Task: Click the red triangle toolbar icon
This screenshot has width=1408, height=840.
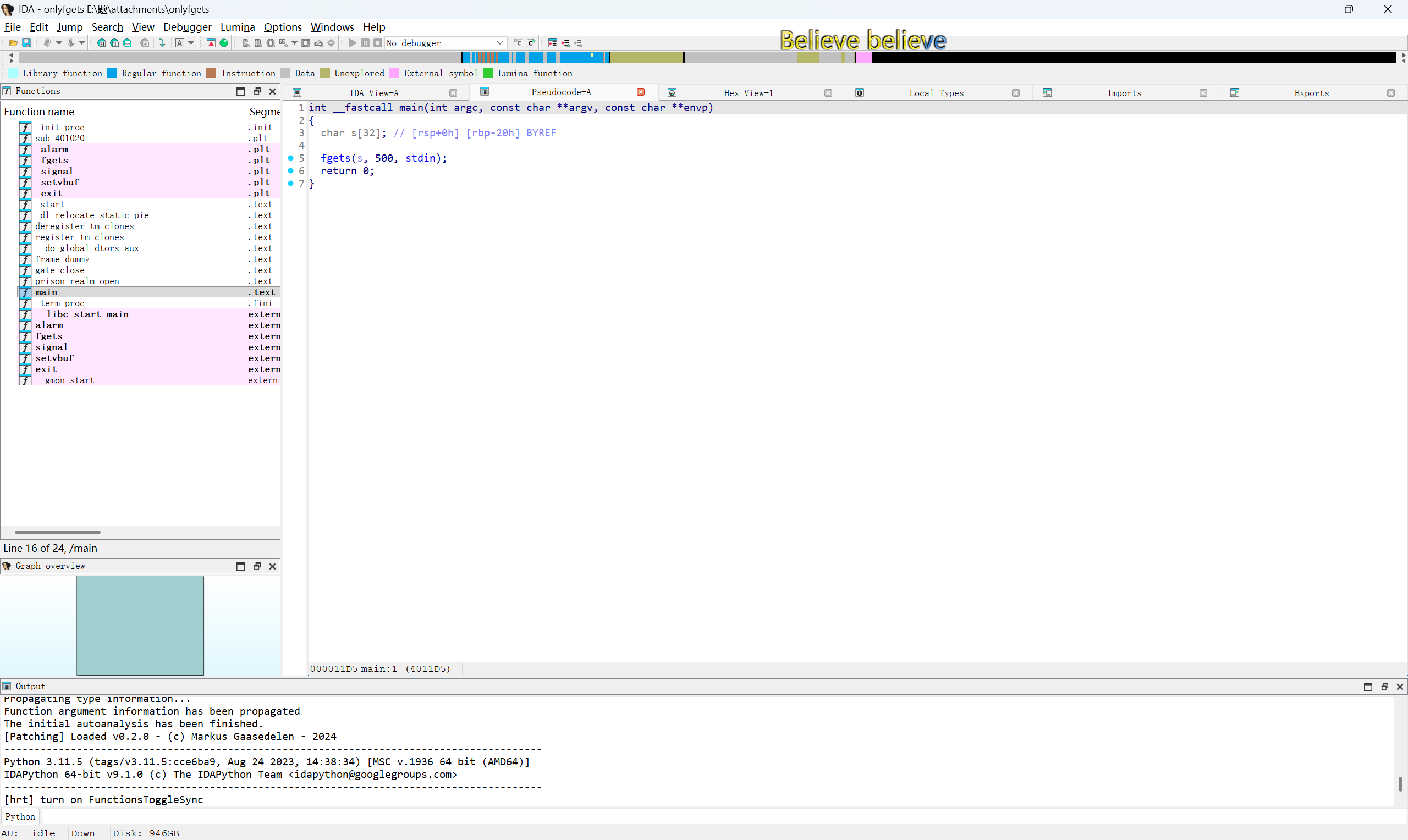Action: click(211, 43)
